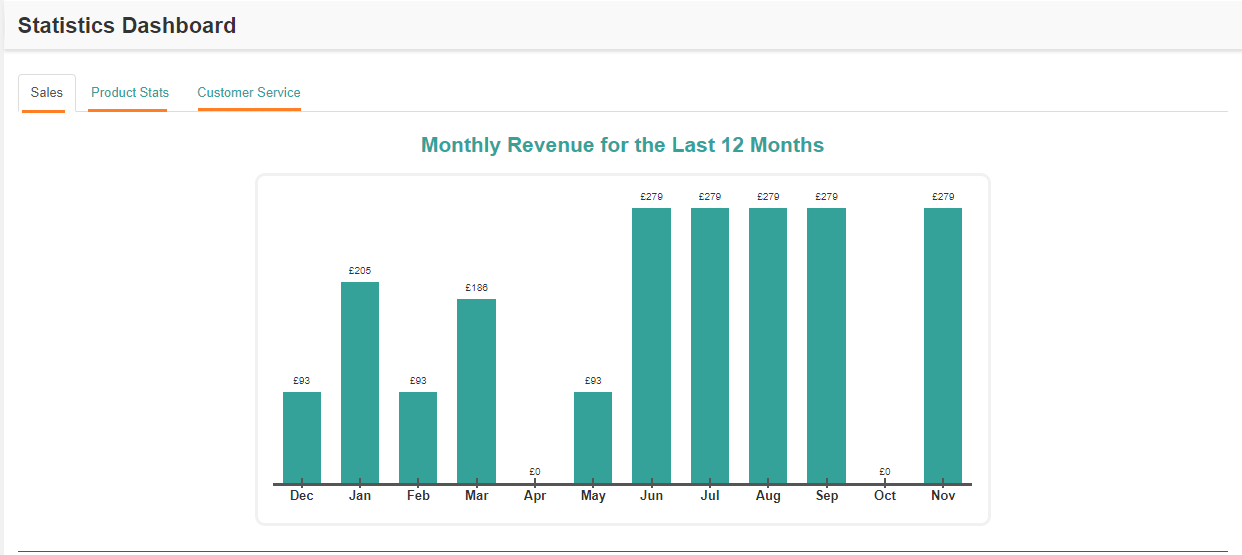This screenshot has height=555, width=1242.
Task: Click the Dec axis label
Action: coord(302,496)
